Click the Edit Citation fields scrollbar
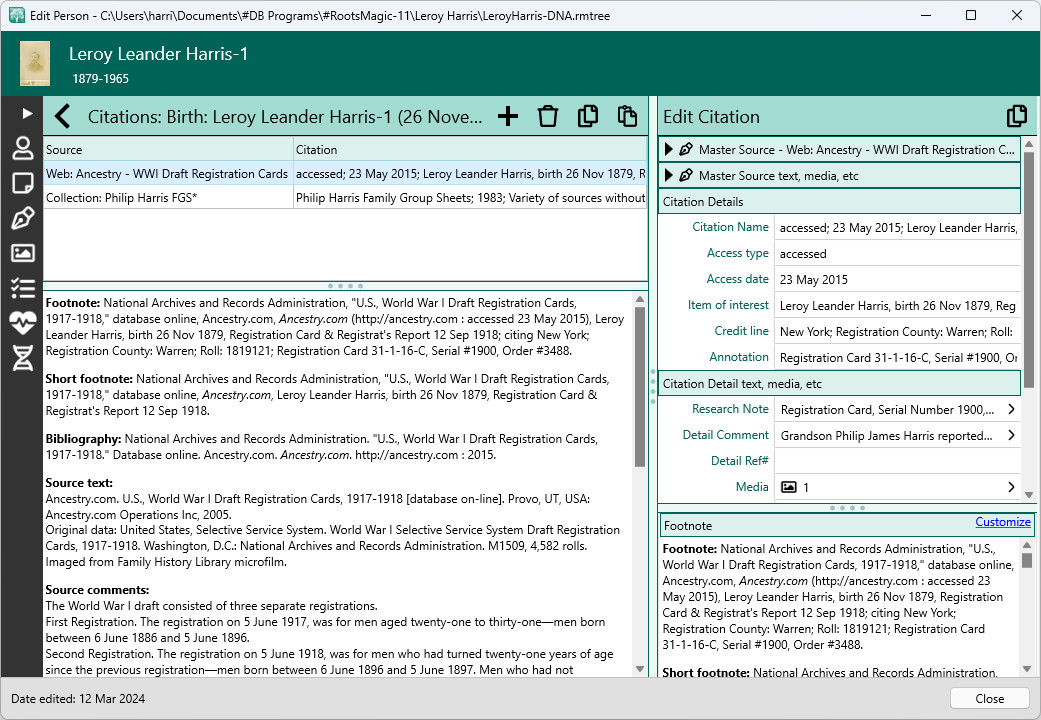Image resolution: width=1041 pixels, height=720 pixels. click(x=1029, y=269)
